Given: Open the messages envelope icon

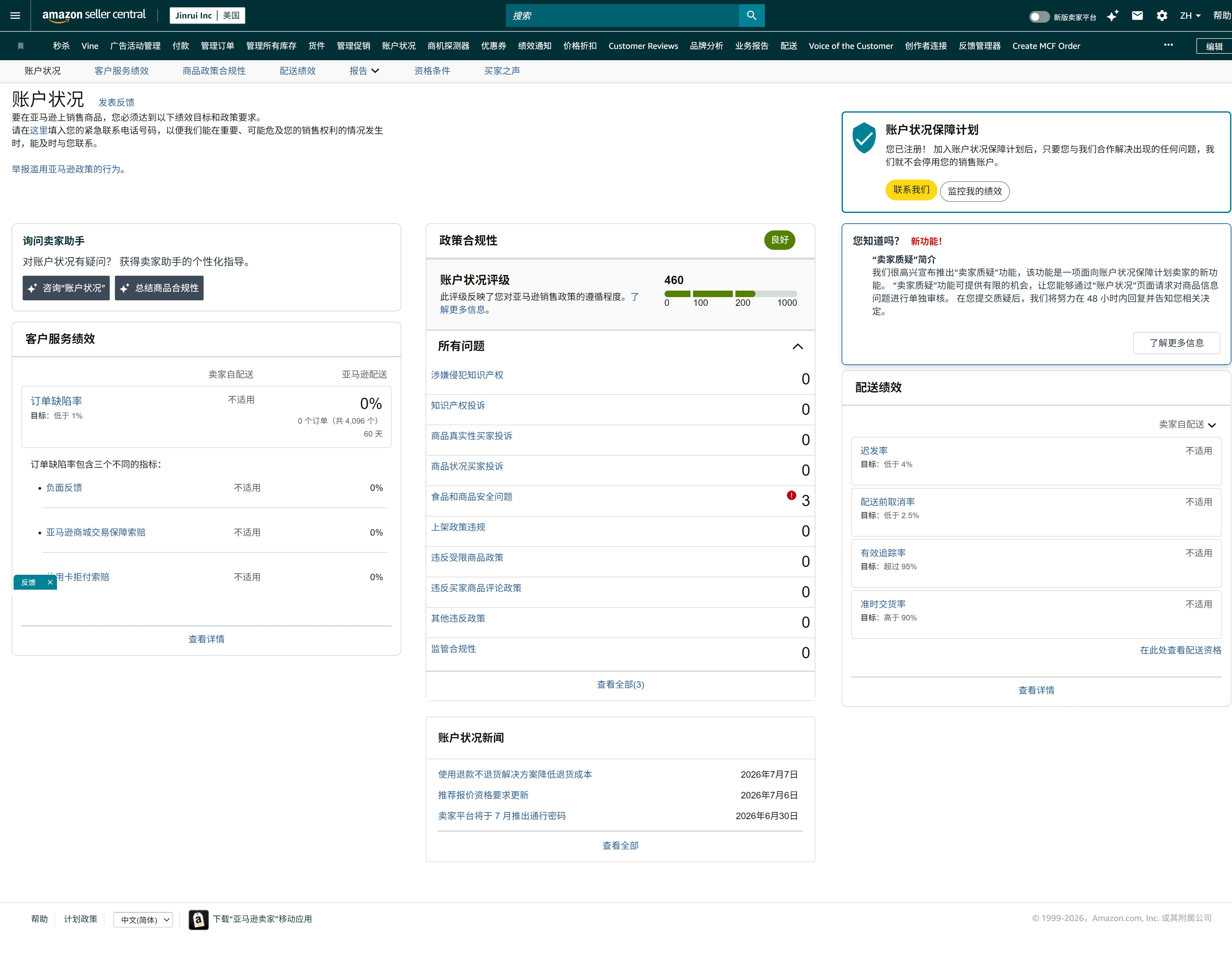Looking at the screenshot, I should coord(1137,16).
